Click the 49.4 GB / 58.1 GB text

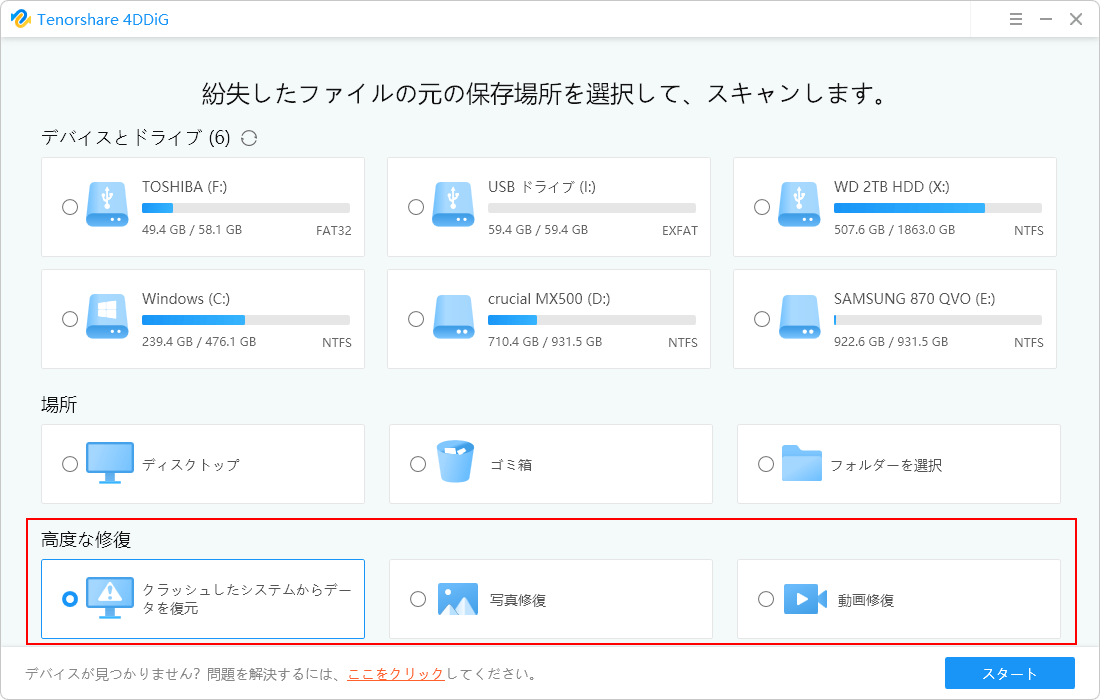pyautogui.click(x=192, y=229)
